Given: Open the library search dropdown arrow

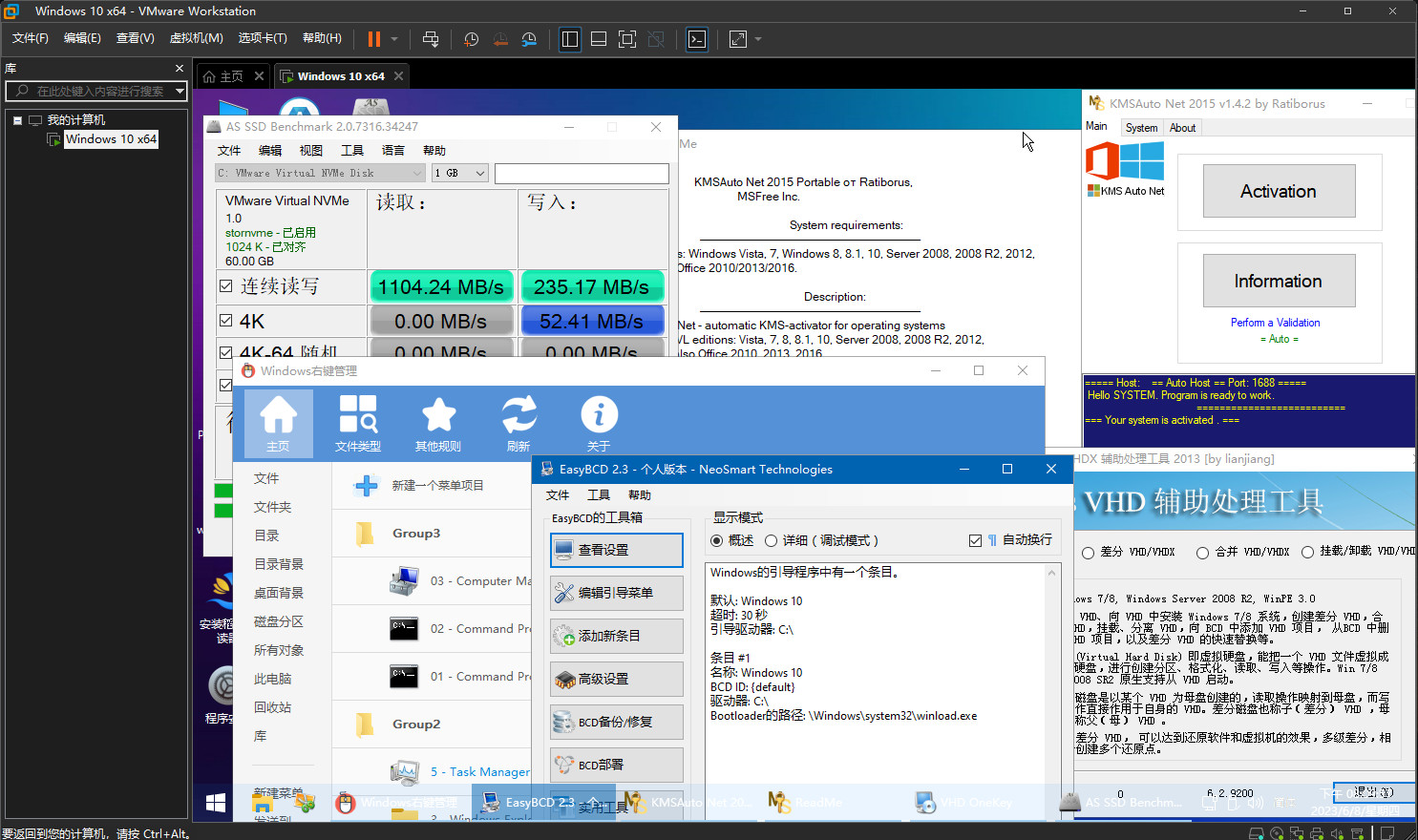Looking at the screenshot, I should [x=180, y=91].
